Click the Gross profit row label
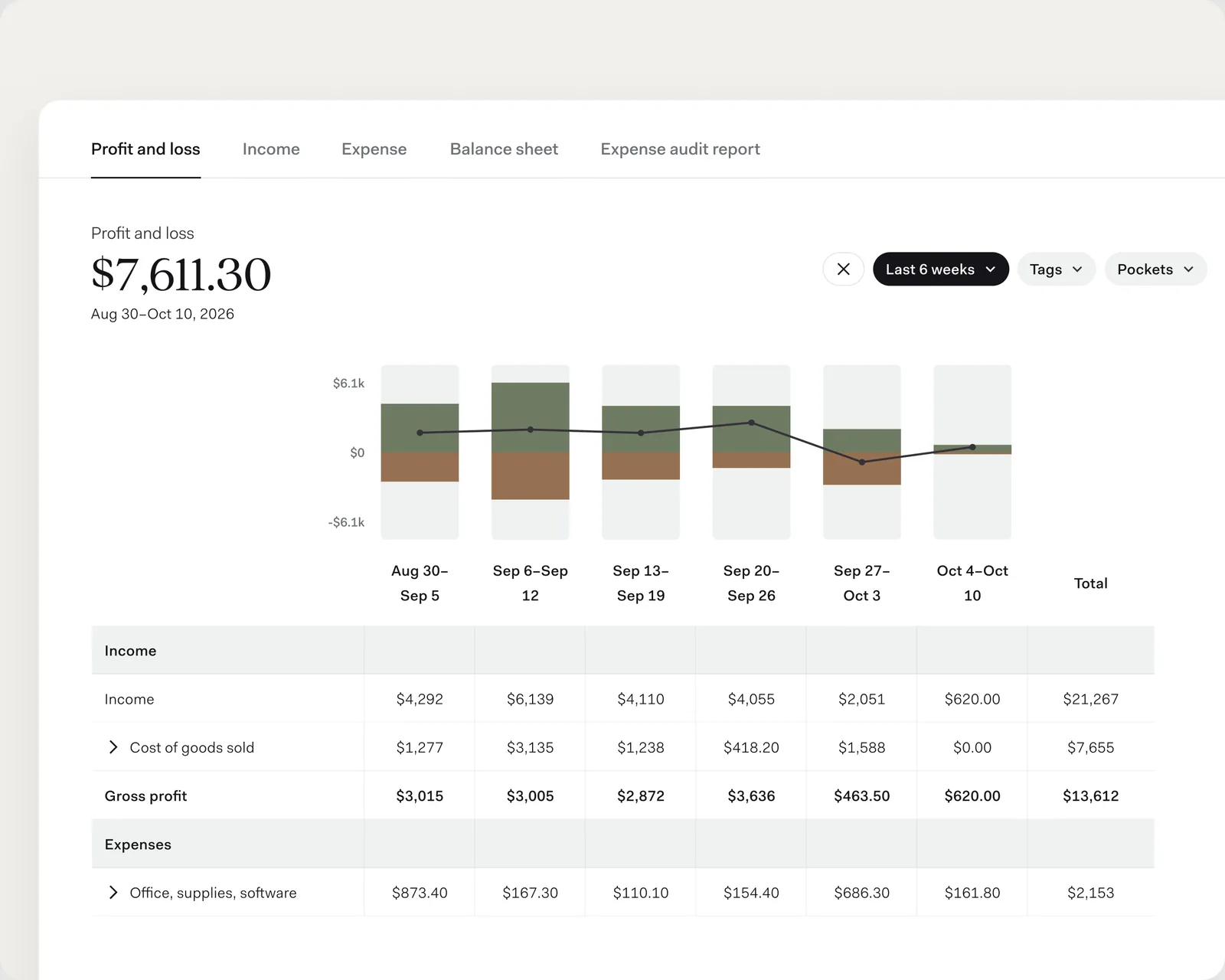Screen dimensions: 1225x980 (x=145, y=796)
